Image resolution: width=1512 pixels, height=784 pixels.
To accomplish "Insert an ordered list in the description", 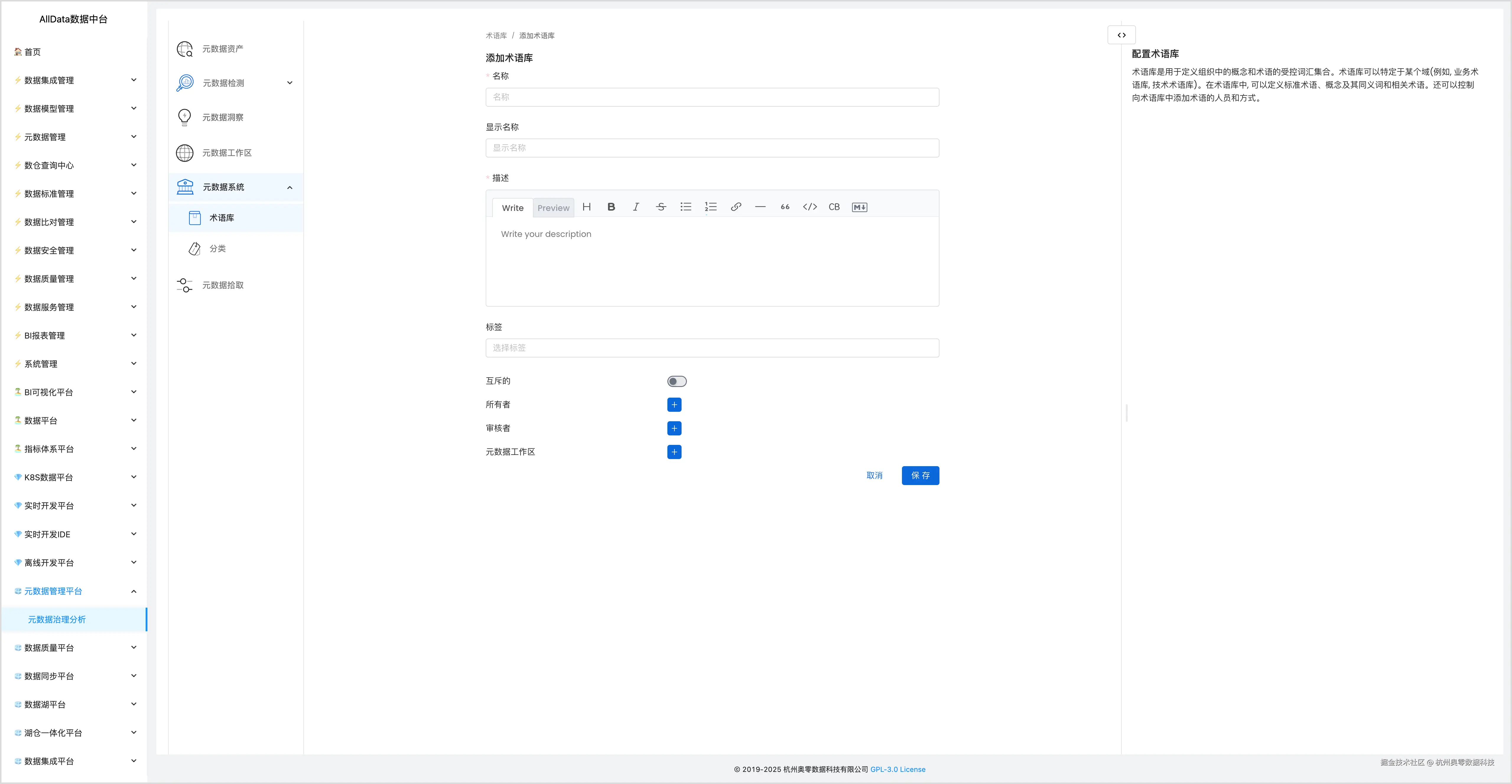I will (x=710, y=207).
